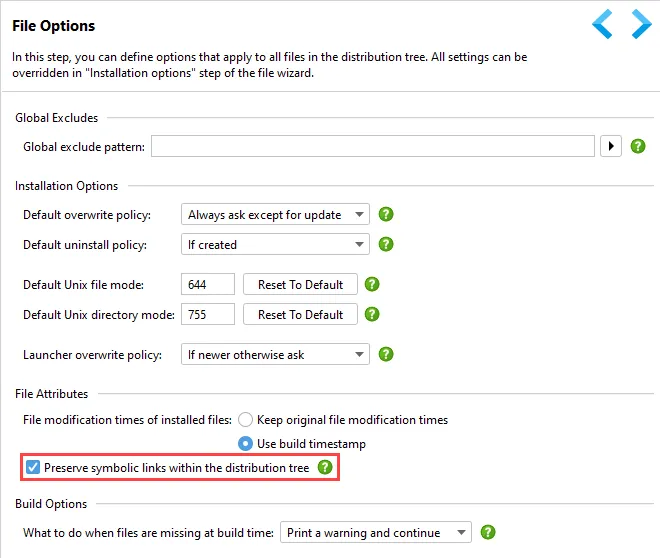Open help for Default overwrite policy
The image size is (660, 558).
pyautogui.click(x=386, y=214)
